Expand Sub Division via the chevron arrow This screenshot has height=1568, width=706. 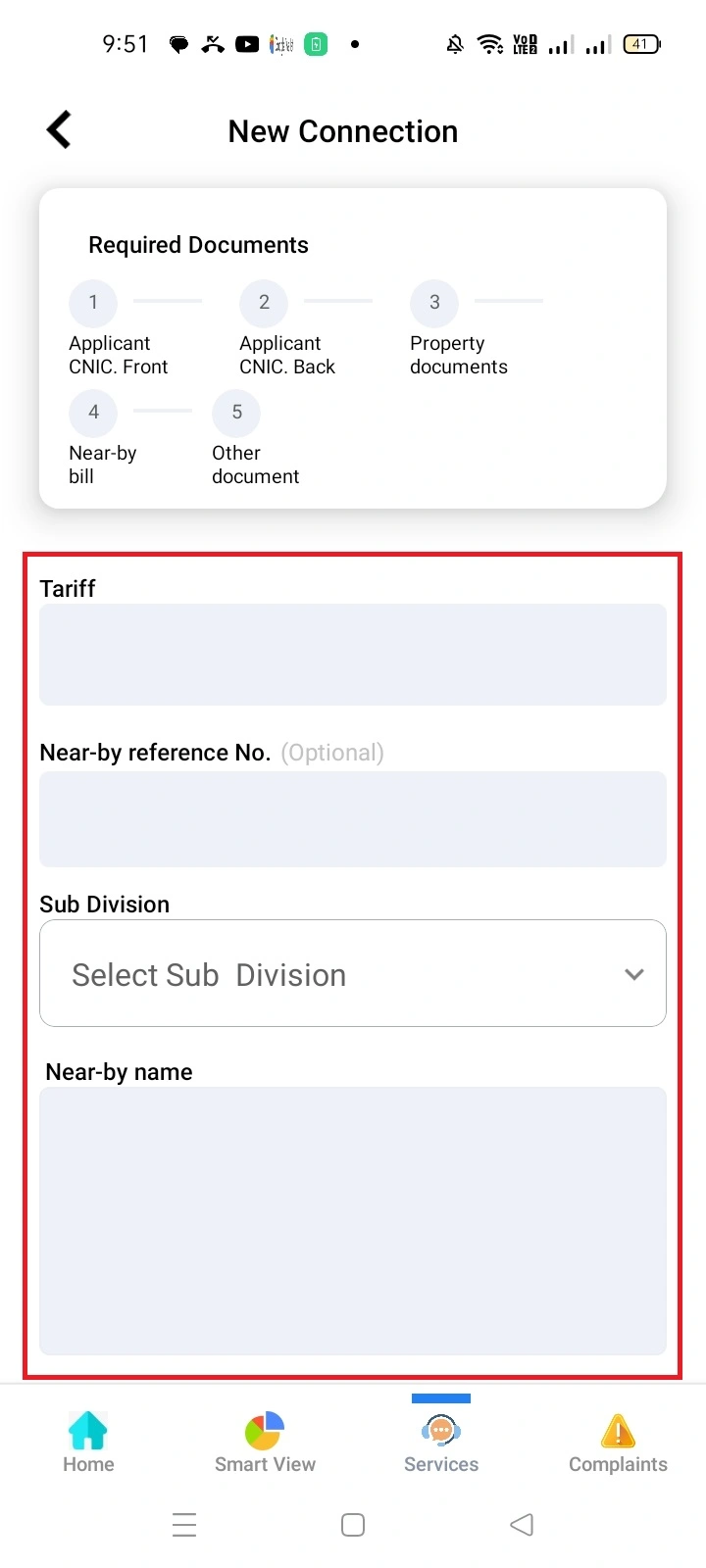633,974
